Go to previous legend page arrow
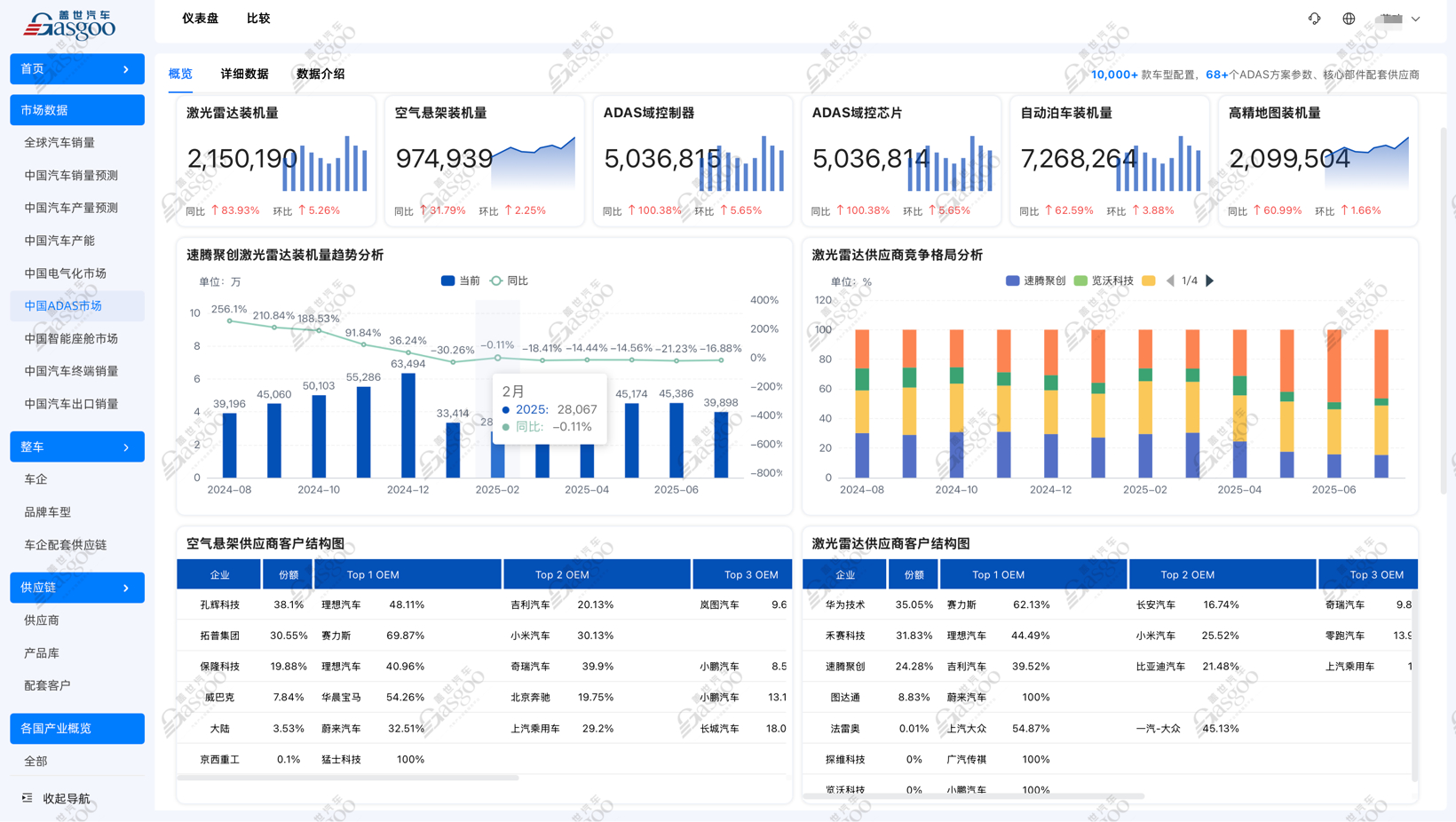Screen dimensions: 1456x822 (1170, 281)
